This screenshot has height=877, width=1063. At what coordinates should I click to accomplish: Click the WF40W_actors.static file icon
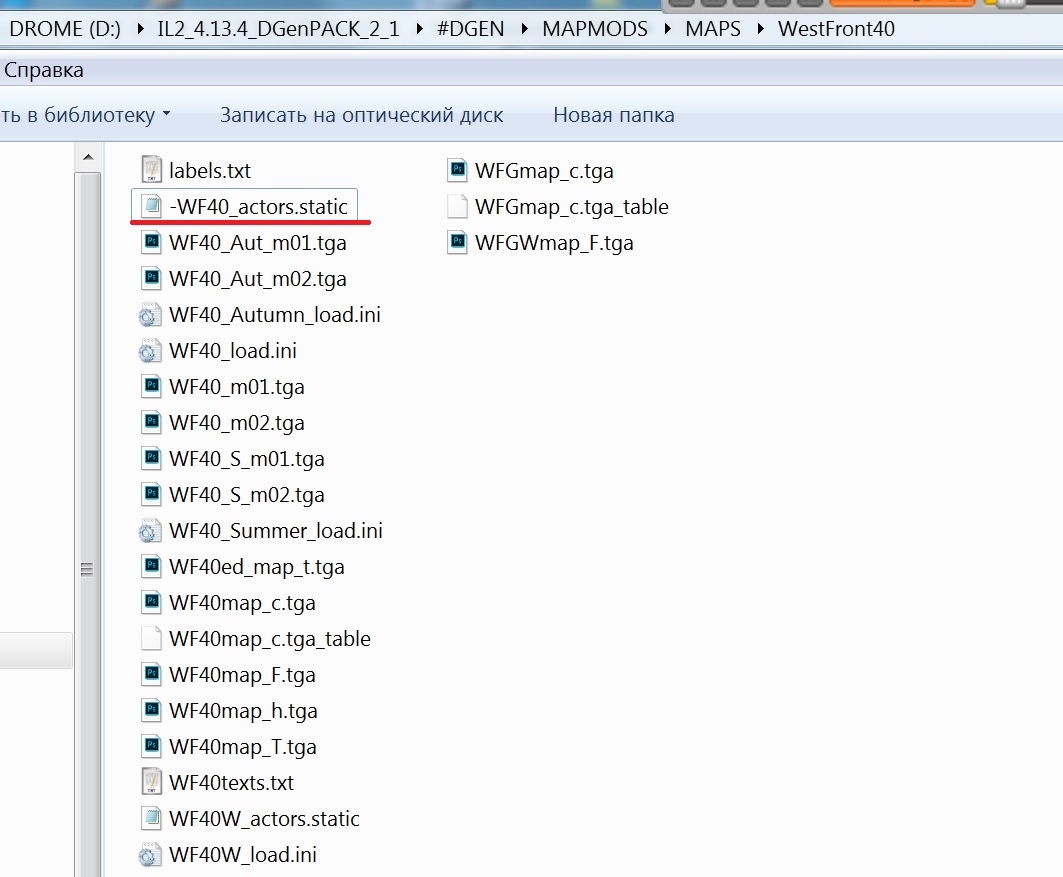tap(151, 818)
